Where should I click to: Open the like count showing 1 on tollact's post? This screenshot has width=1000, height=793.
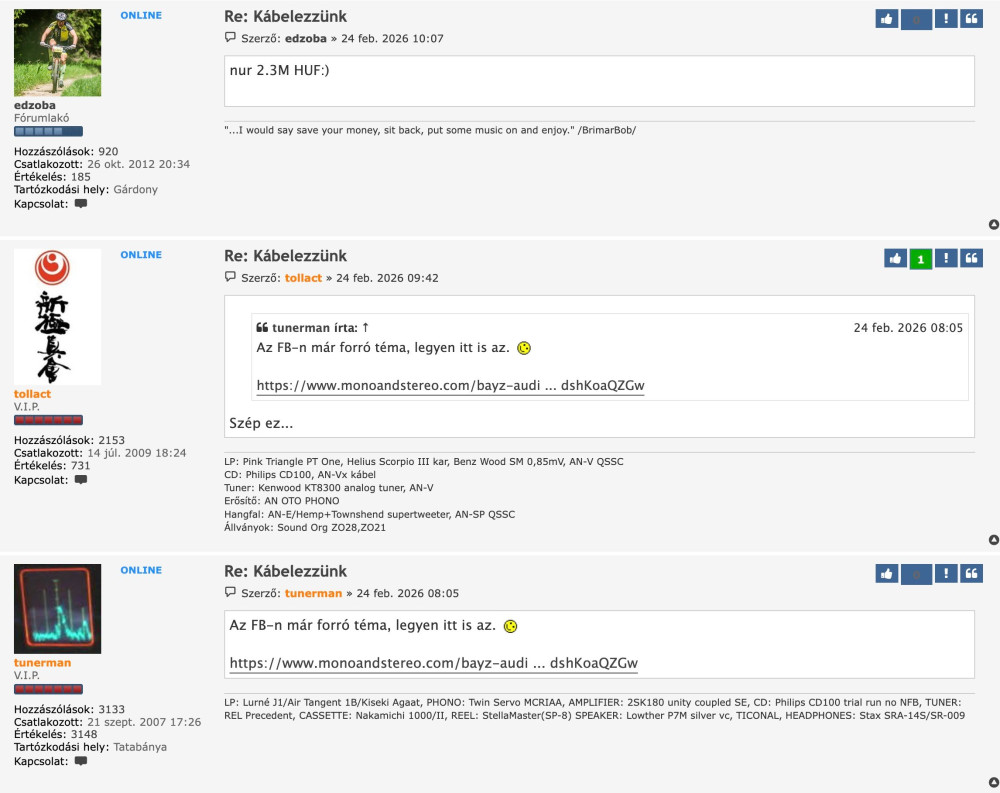tap(920, 257)
